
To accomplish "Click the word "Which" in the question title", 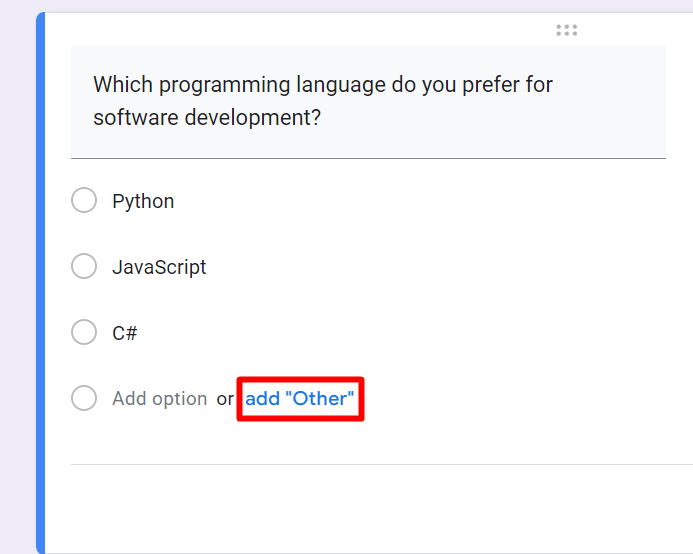I will click(122, 84).
